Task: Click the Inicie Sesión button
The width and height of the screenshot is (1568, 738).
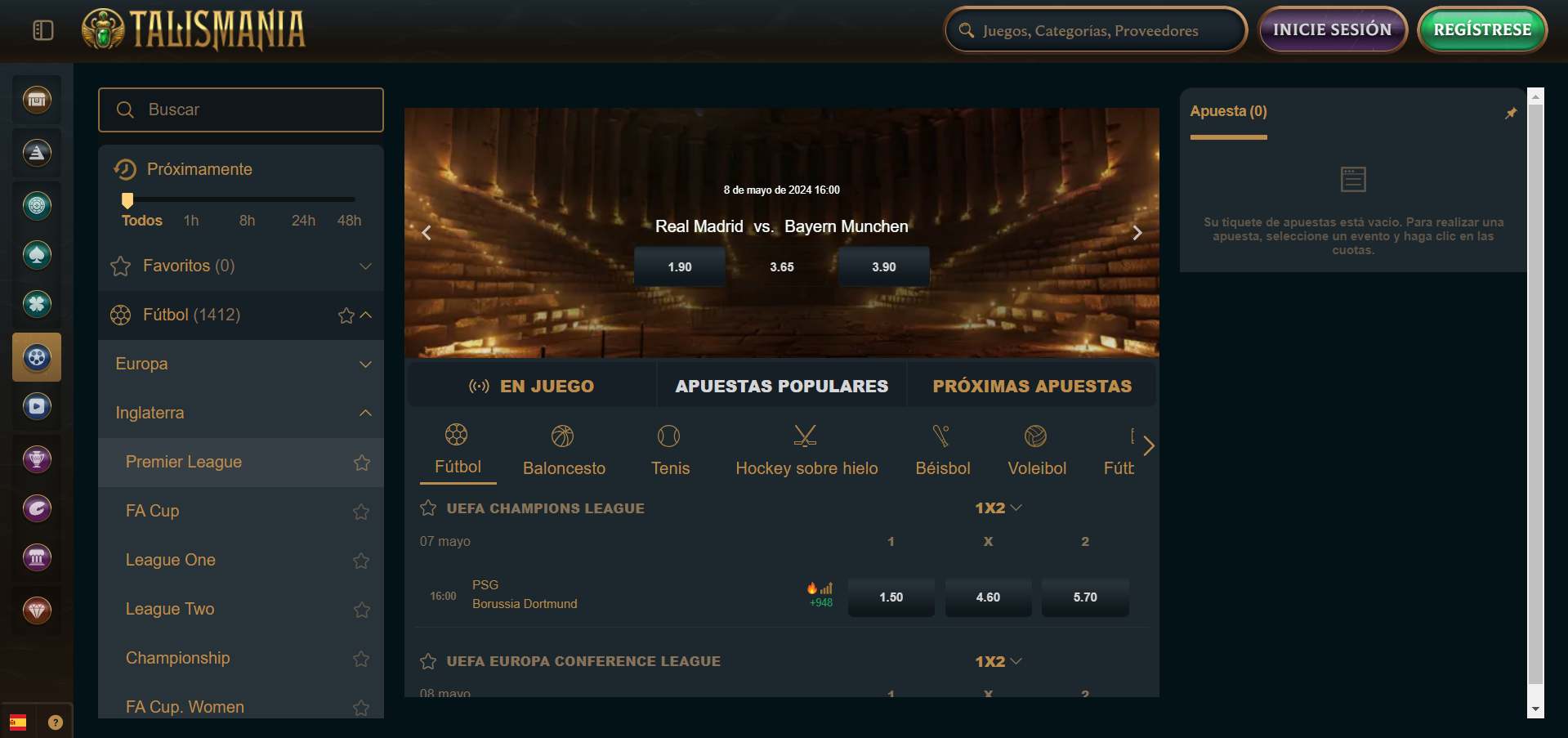Action: (x=1332, y=30)
